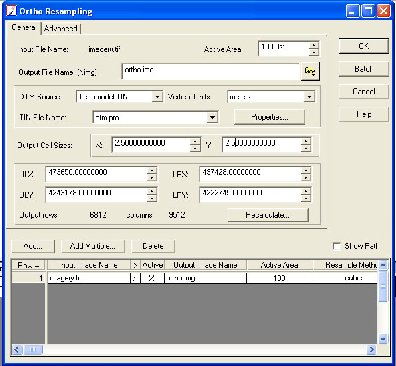
Task: Click the Output Cell Size X field
Action: tap(151, 145)
